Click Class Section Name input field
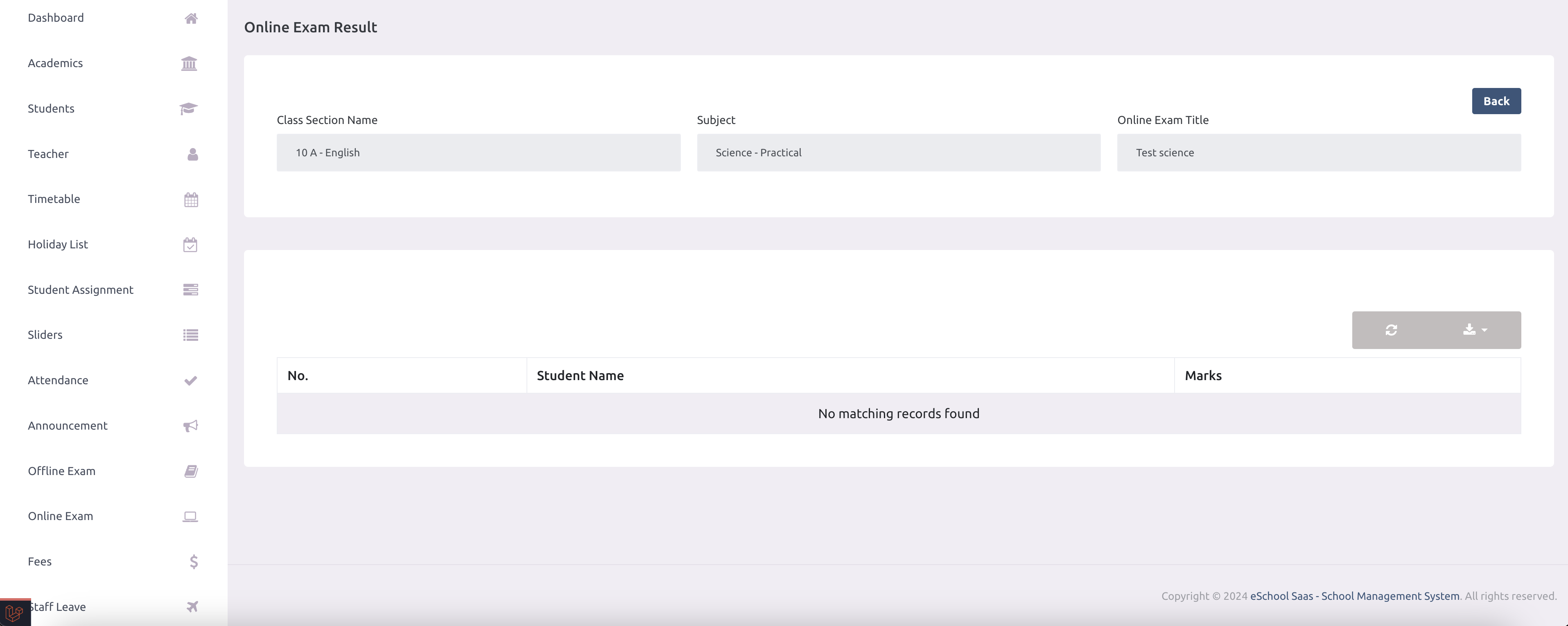The height and width of the screenshot is (626, 1568). (478, 152)
